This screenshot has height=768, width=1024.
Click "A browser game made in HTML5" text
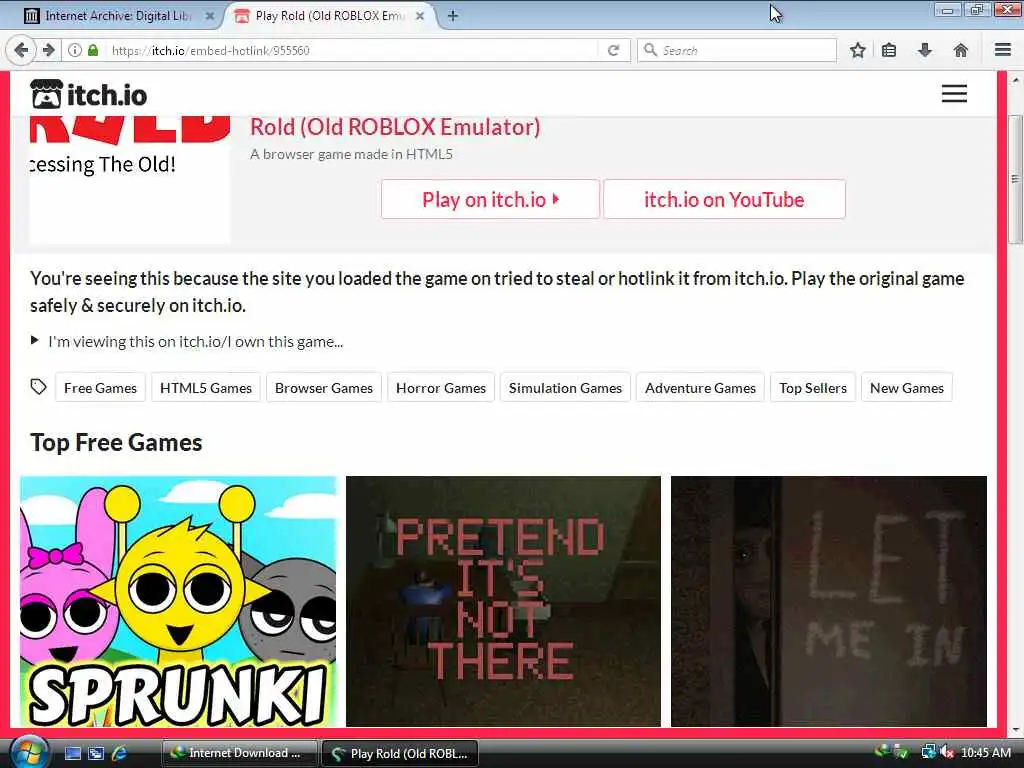click(351, 154)
